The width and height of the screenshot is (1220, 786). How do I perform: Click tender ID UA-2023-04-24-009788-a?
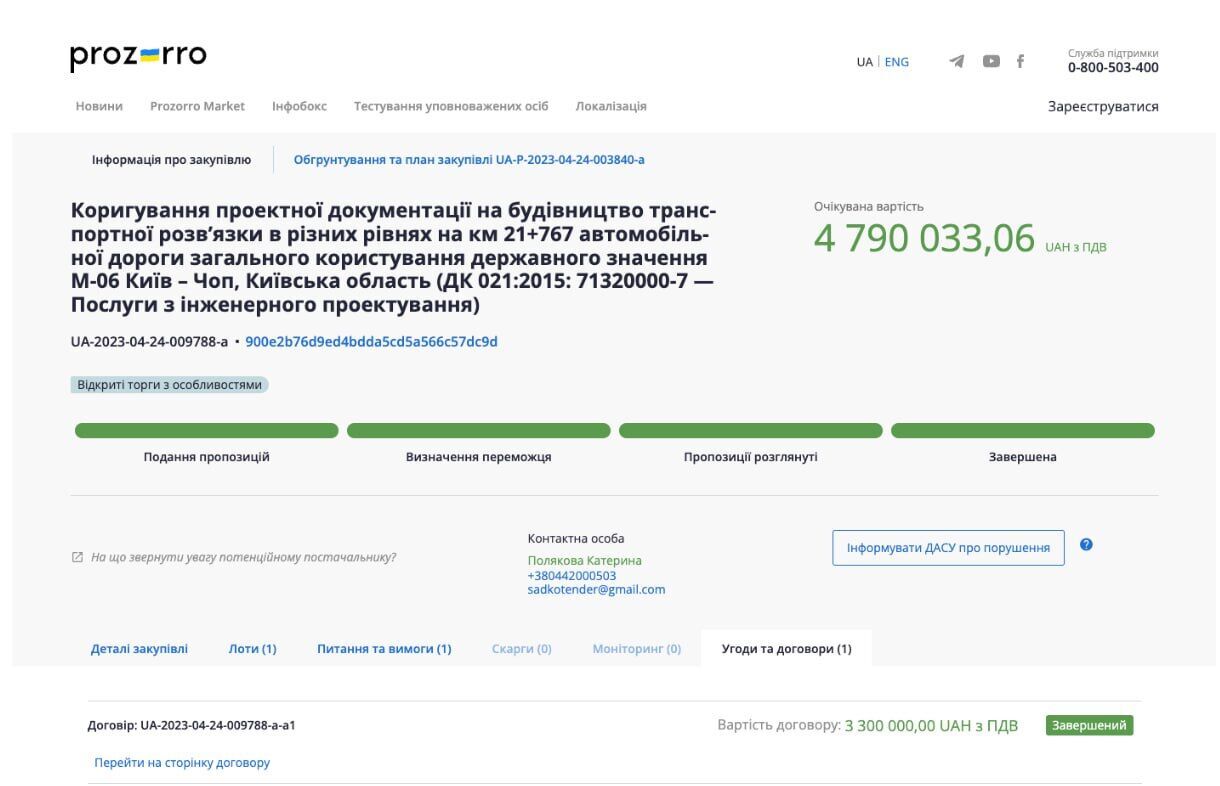coord(149,342)
